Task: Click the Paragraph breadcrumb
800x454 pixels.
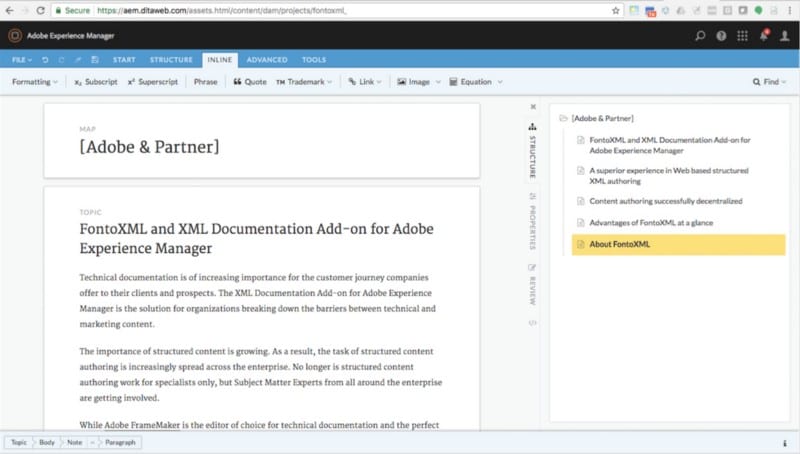Action: click(120, 442)
